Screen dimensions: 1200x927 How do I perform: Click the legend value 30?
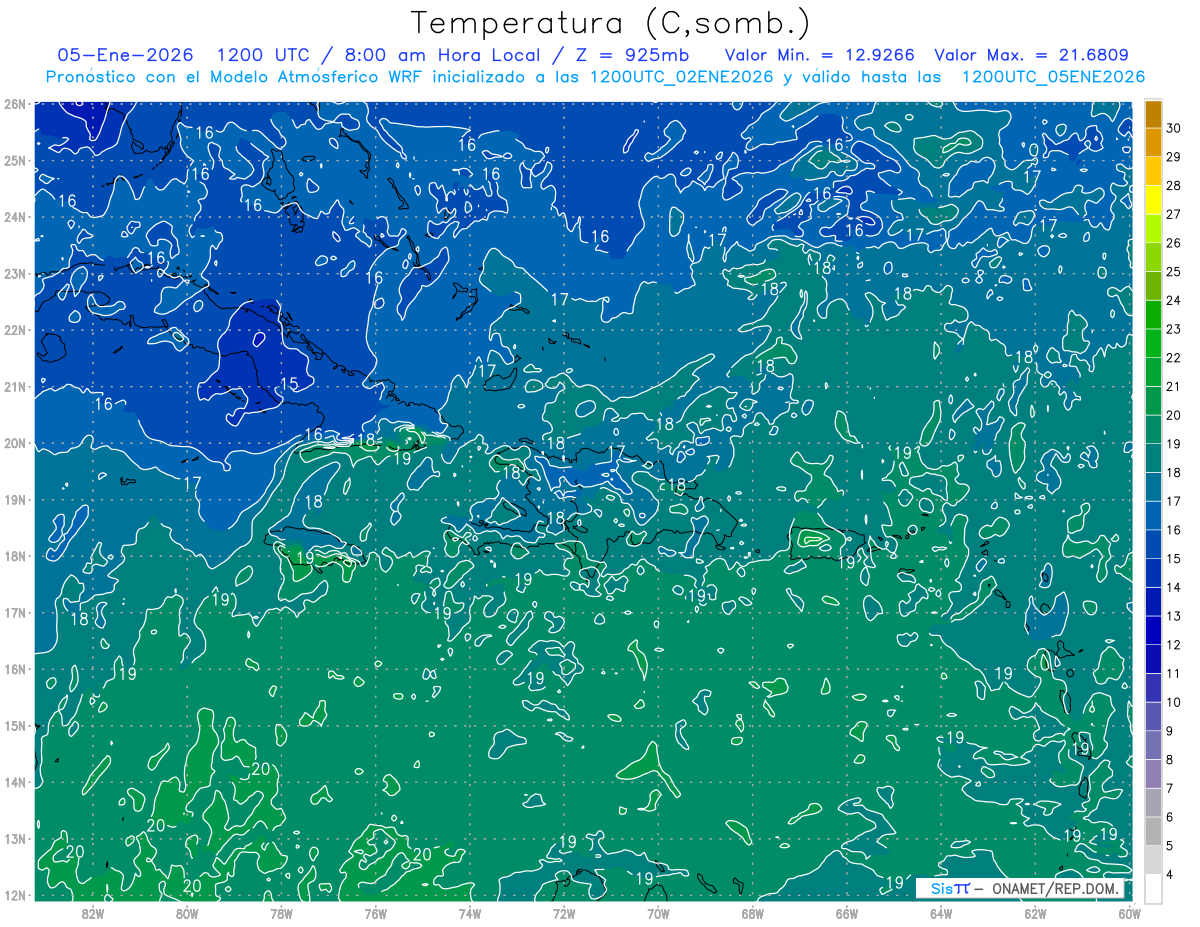point(1174,128)
